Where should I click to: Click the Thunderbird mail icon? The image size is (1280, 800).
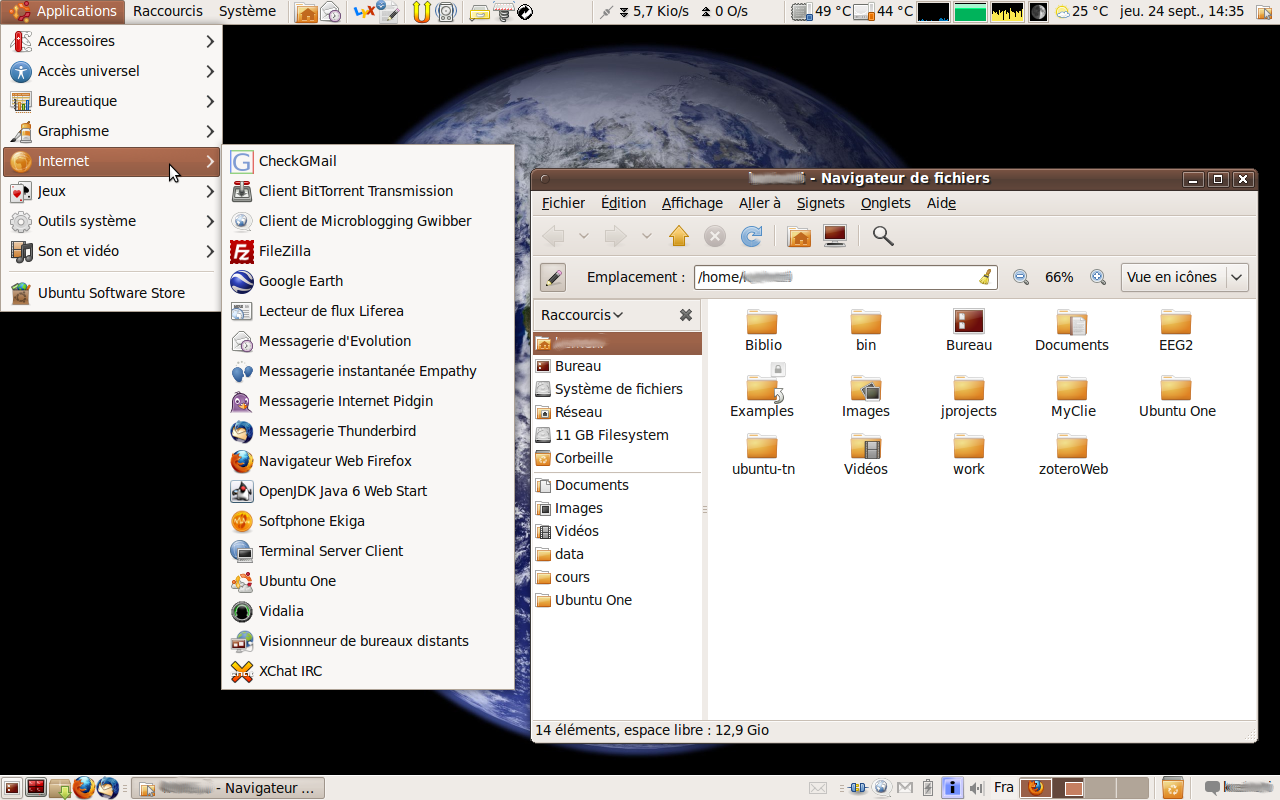[x=241, y=431]
